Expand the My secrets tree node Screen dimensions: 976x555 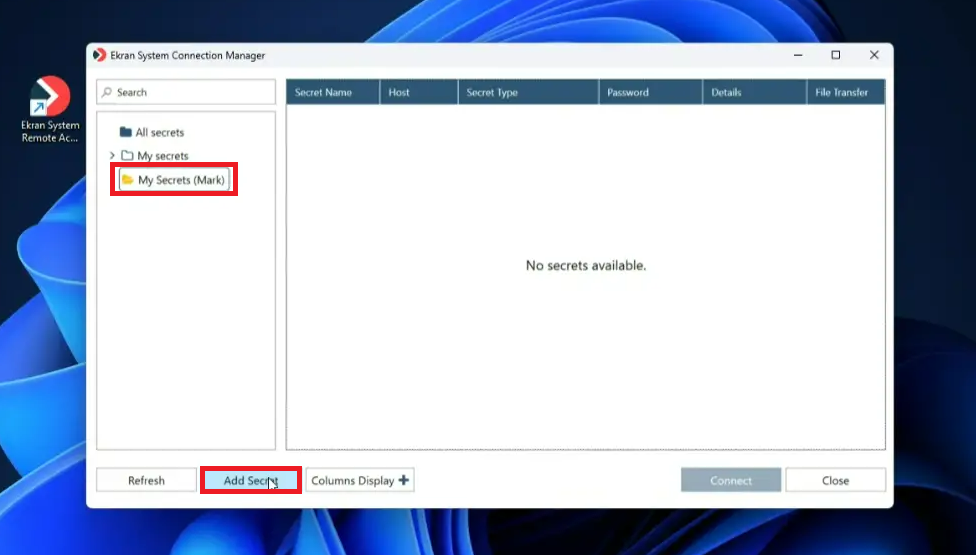coord(112,156)
